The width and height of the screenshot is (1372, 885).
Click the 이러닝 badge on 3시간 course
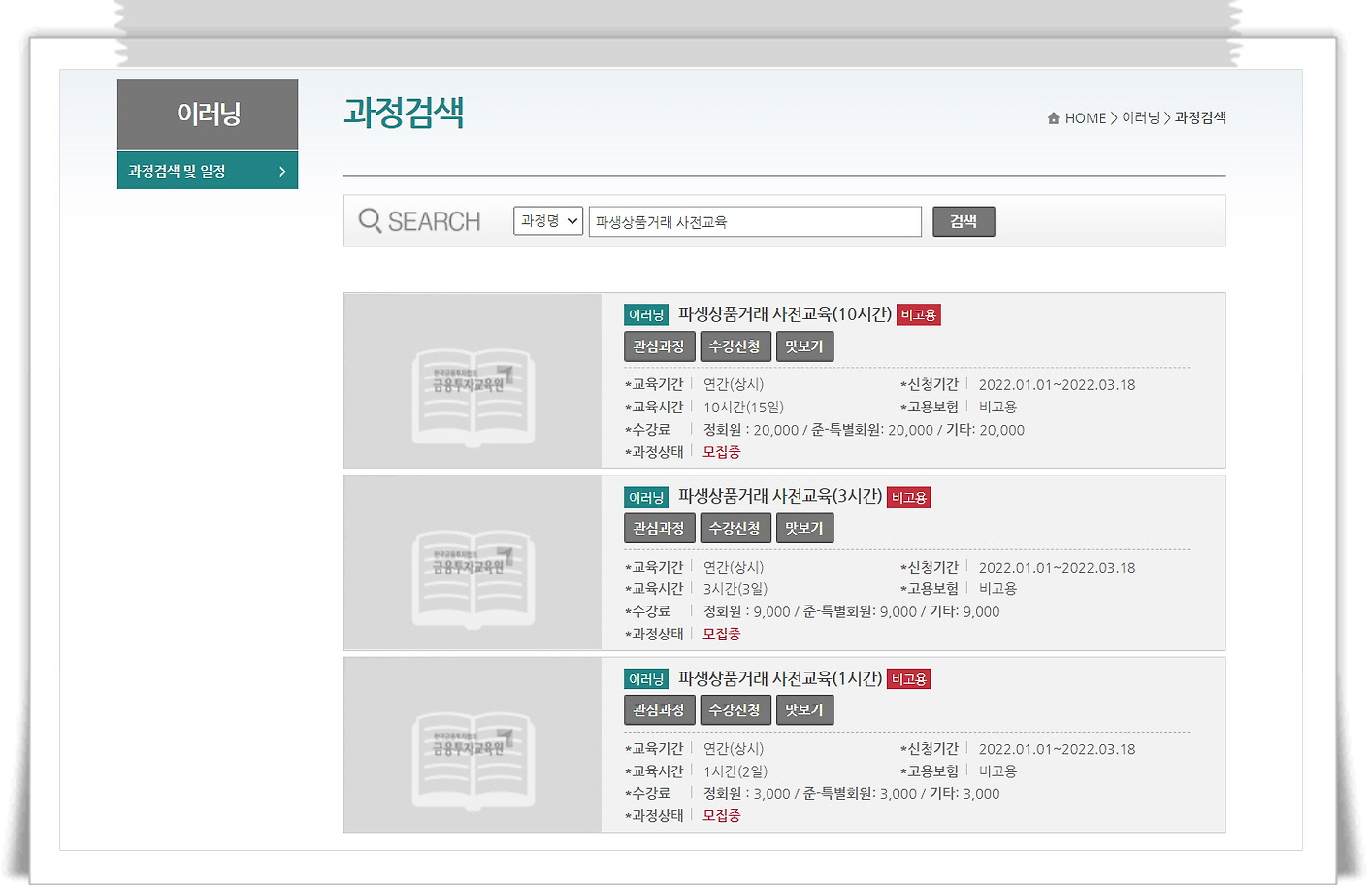point(646,497)
